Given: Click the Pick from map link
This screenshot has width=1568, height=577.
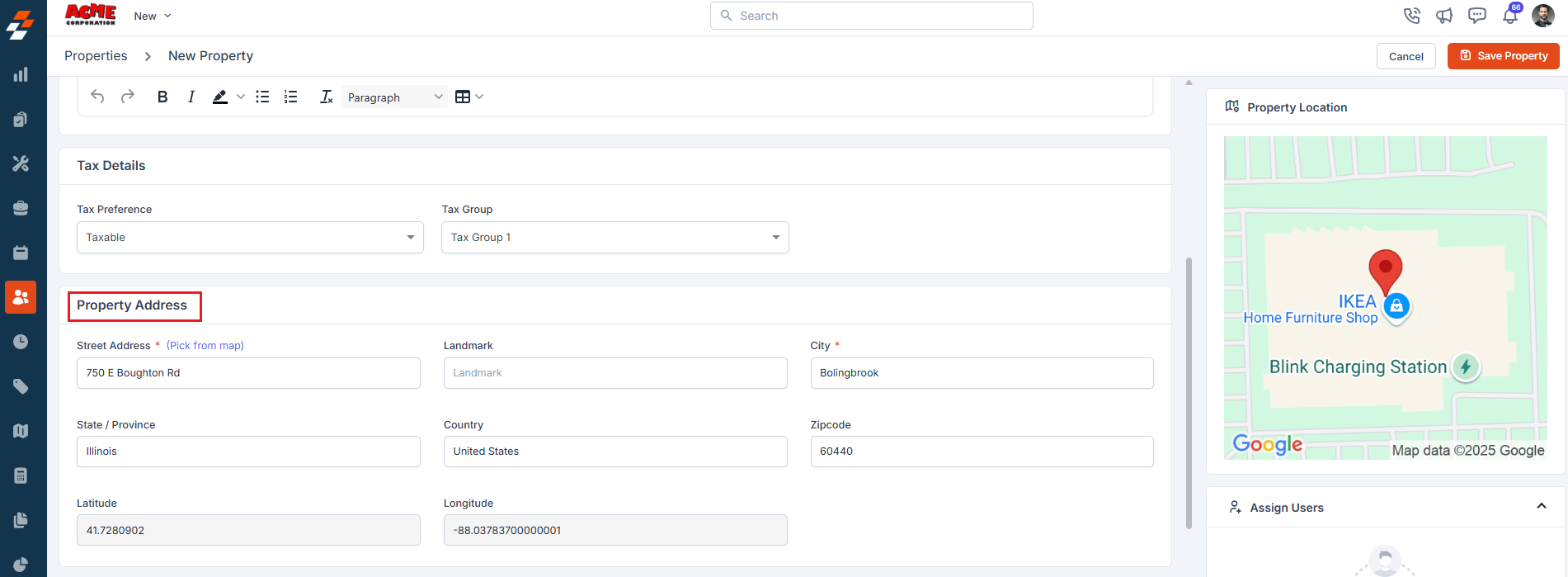Looking at the screenshot, I should [205, 345].
